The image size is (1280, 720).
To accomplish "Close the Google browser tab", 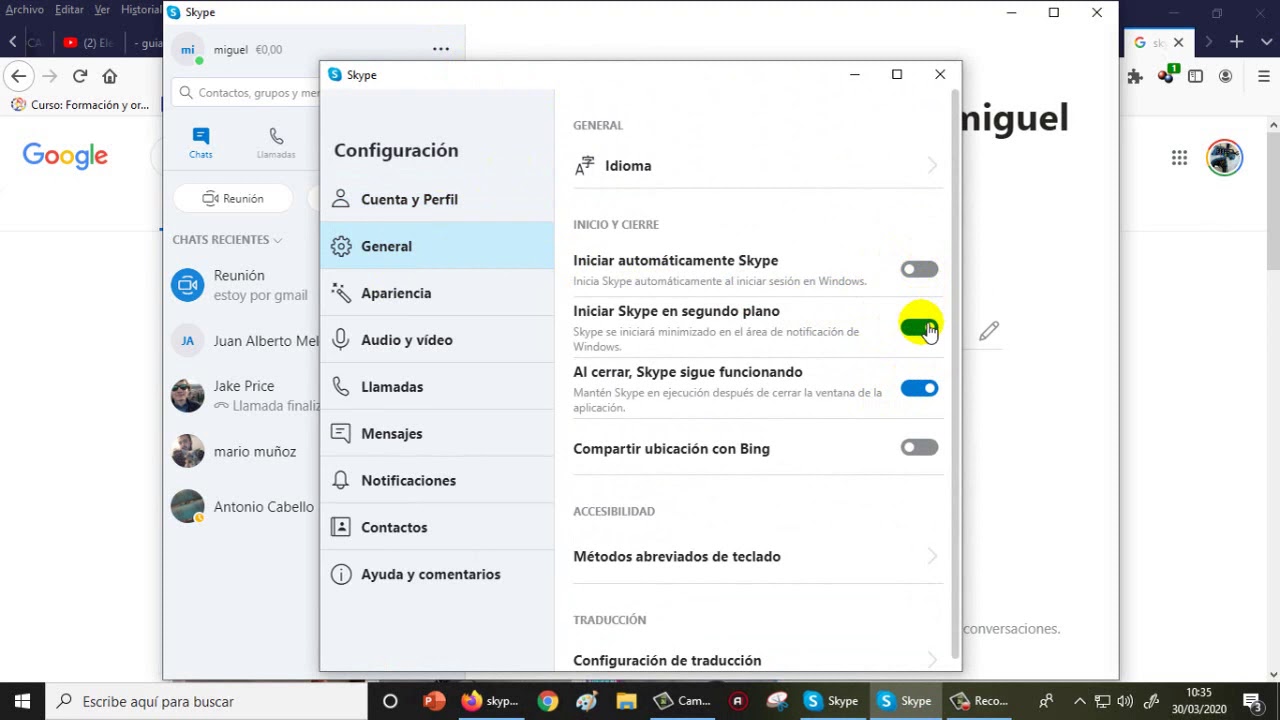I will coord(1178,43).
